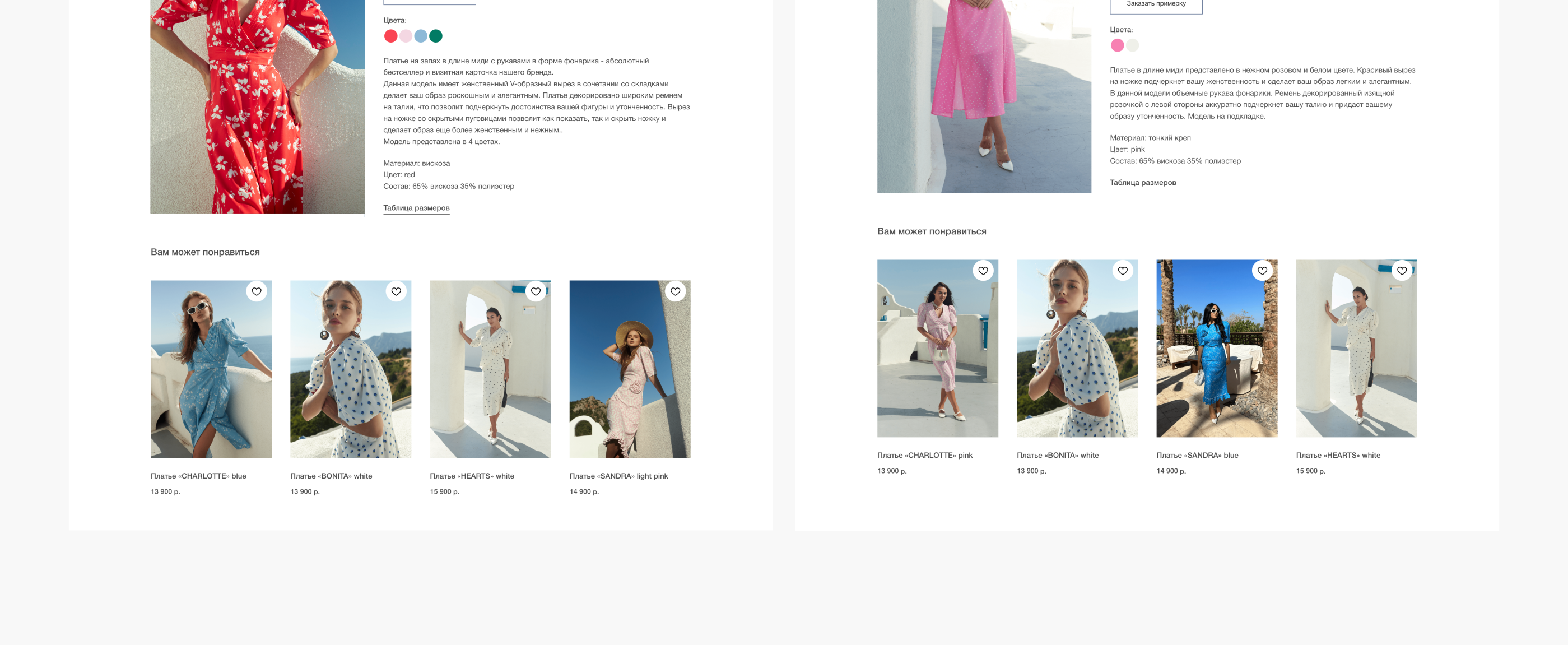Select the green color swatch
This screenshot has height=645, width=1568.
(436, 36)
